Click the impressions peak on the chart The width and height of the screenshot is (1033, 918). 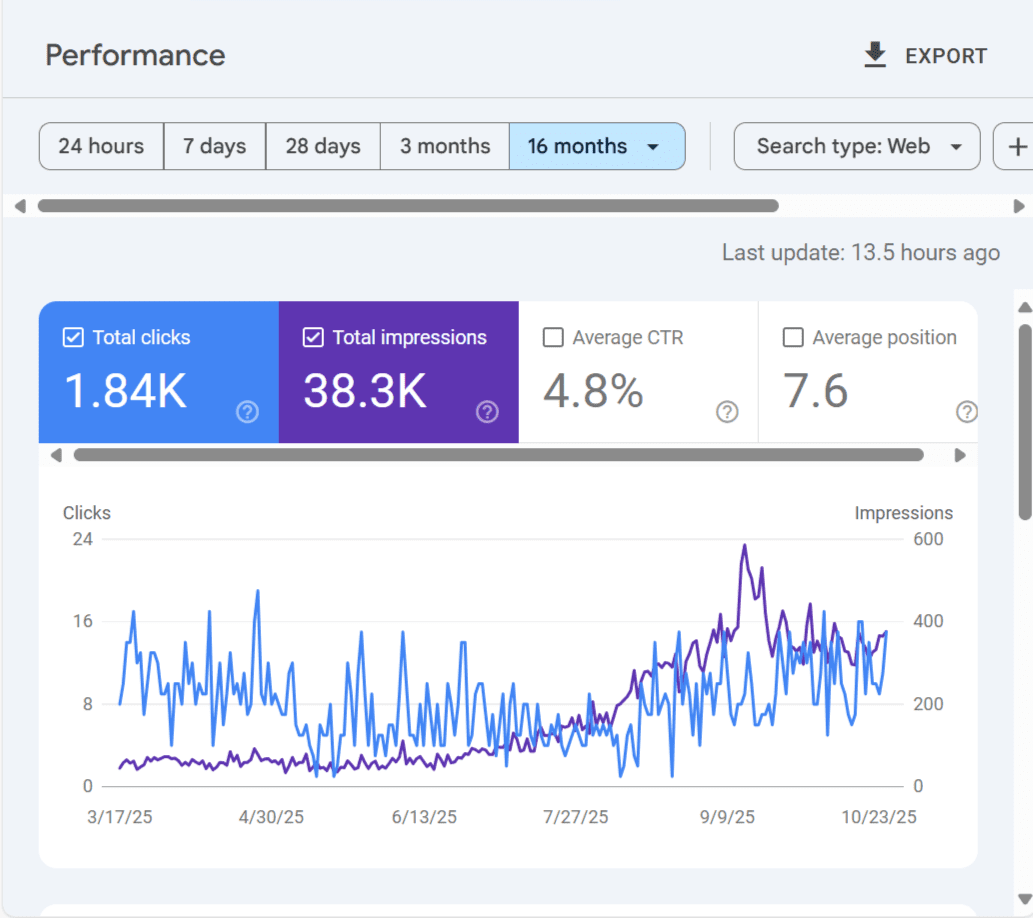point(744,546)
